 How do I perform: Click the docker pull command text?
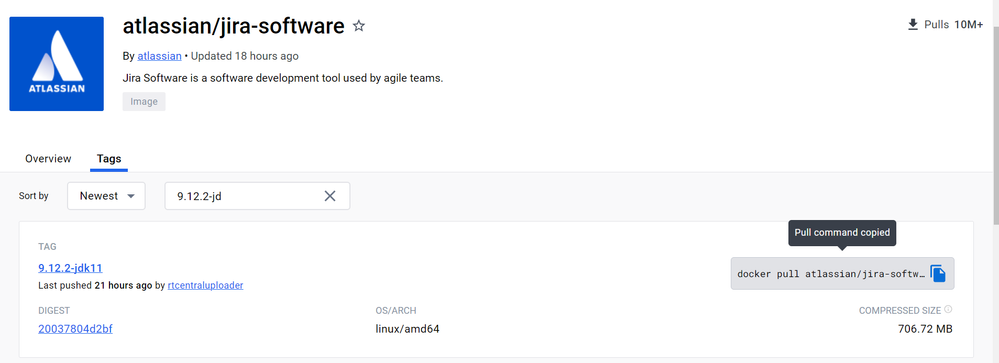tap(831, 274)
